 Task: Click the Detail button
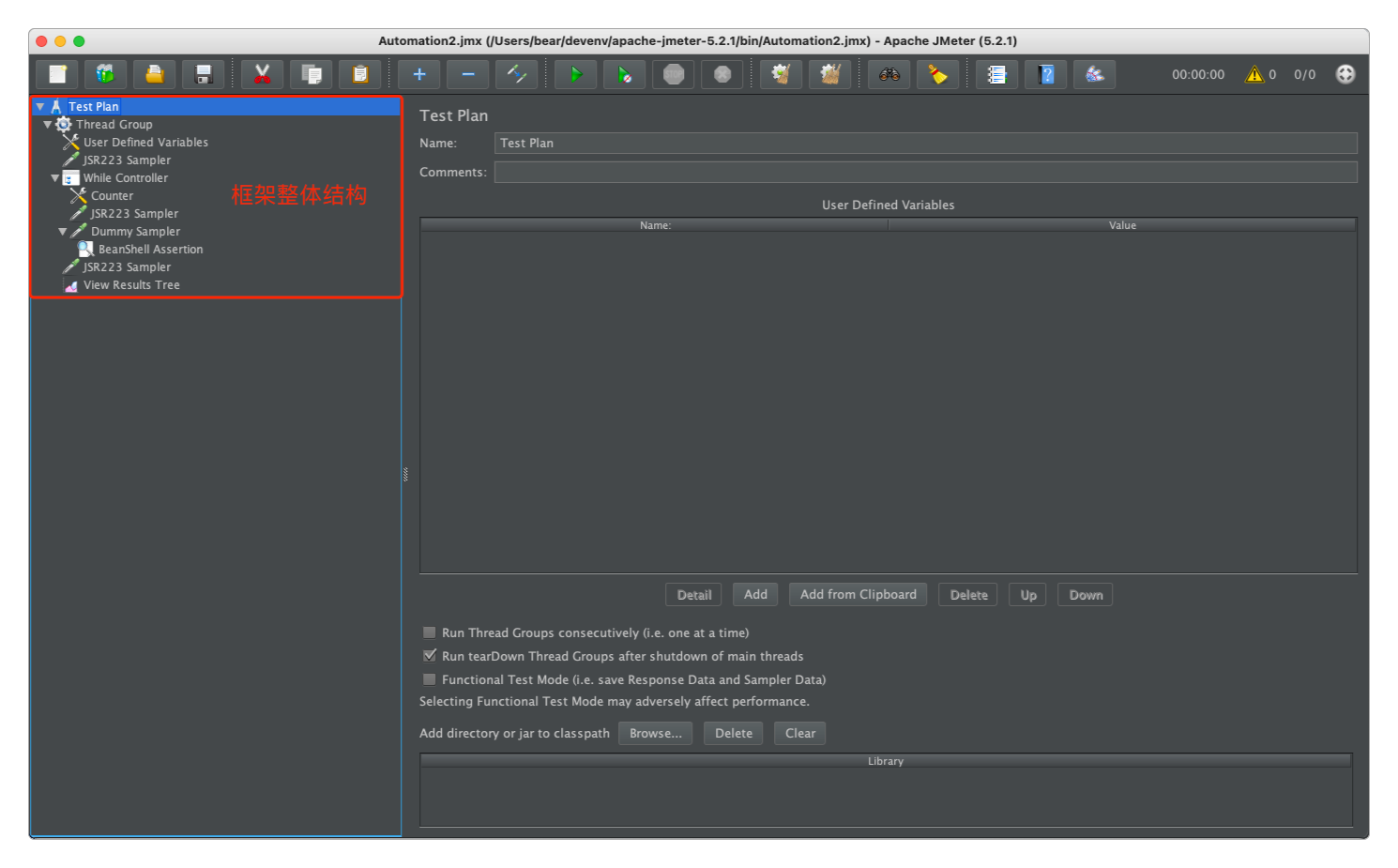[693, 595]
